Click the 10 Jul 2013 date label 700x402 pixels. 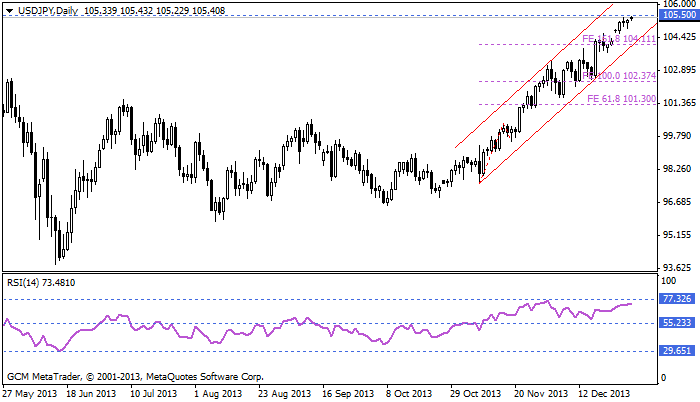154,394
